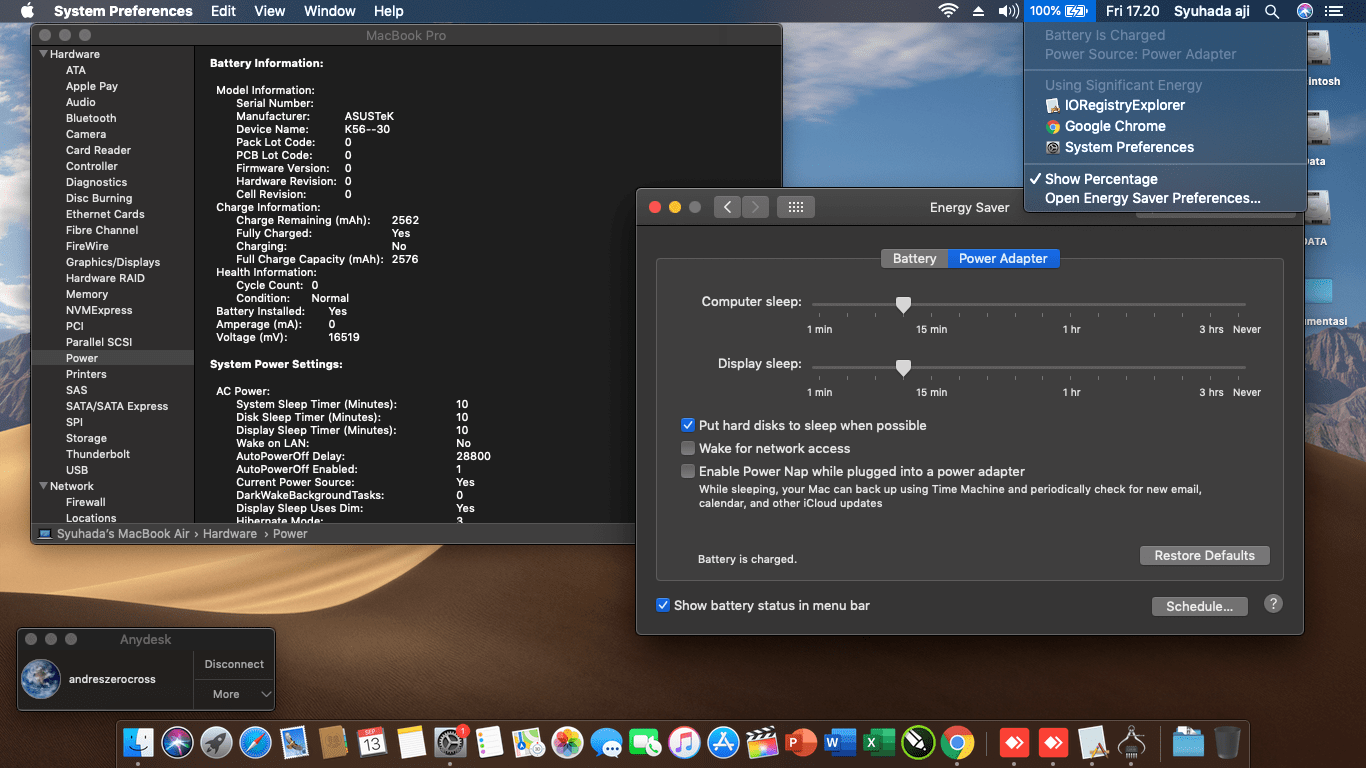Switch to the Battery tab
1366x768 pixels.
coord(914,258)
